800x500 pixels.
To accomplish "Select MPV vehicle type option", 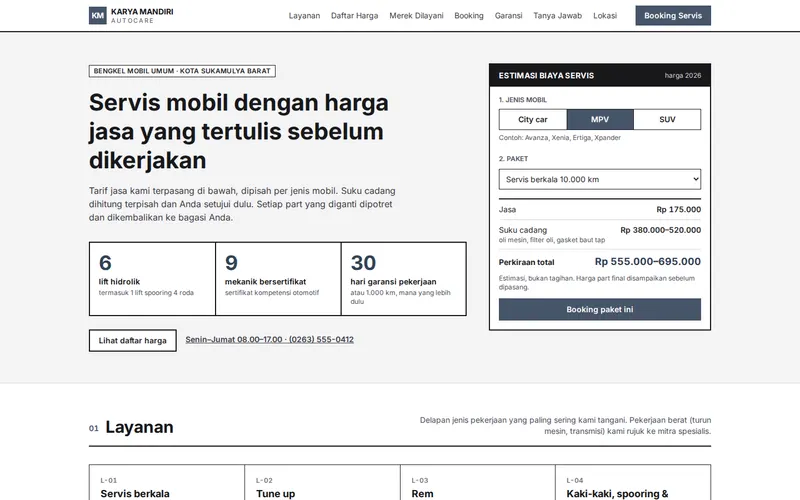I will pos(600,119).
